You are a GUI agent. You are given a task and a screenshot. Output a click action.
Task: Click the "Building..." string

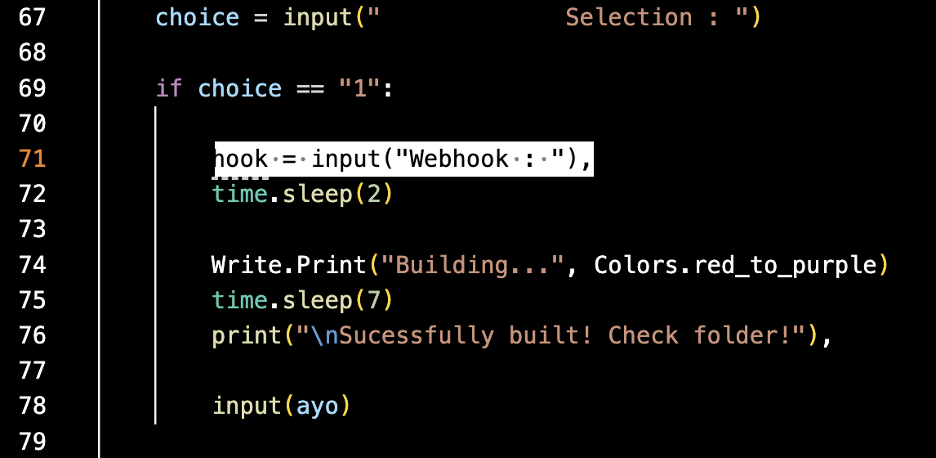(472, 265)
